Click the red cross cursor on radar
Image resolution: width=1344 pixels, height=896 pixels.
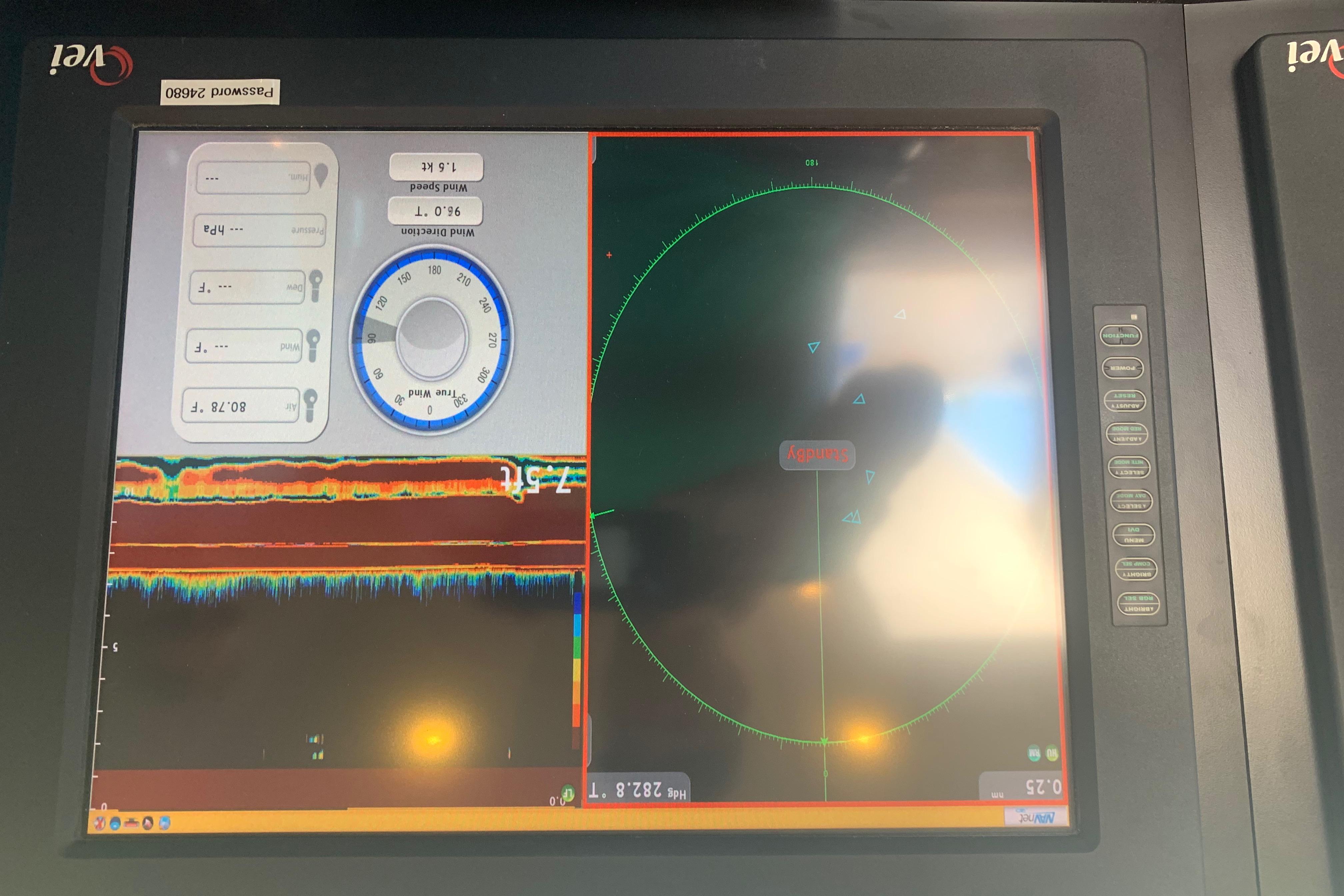pyautogui.click(x=609, y=255)
